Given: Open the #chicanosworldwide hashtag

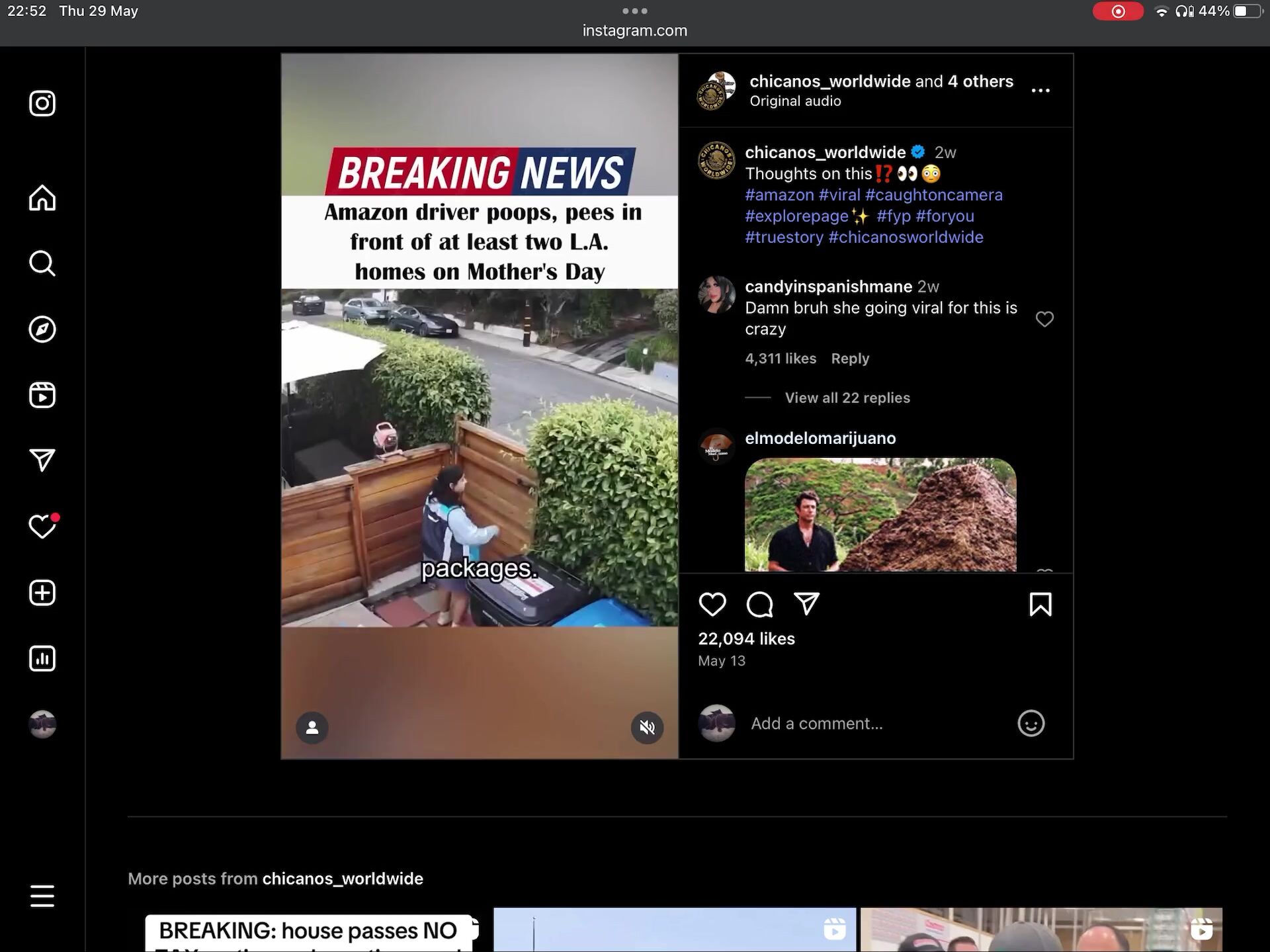Looking at the screenshot, I should tap(906, 238).
